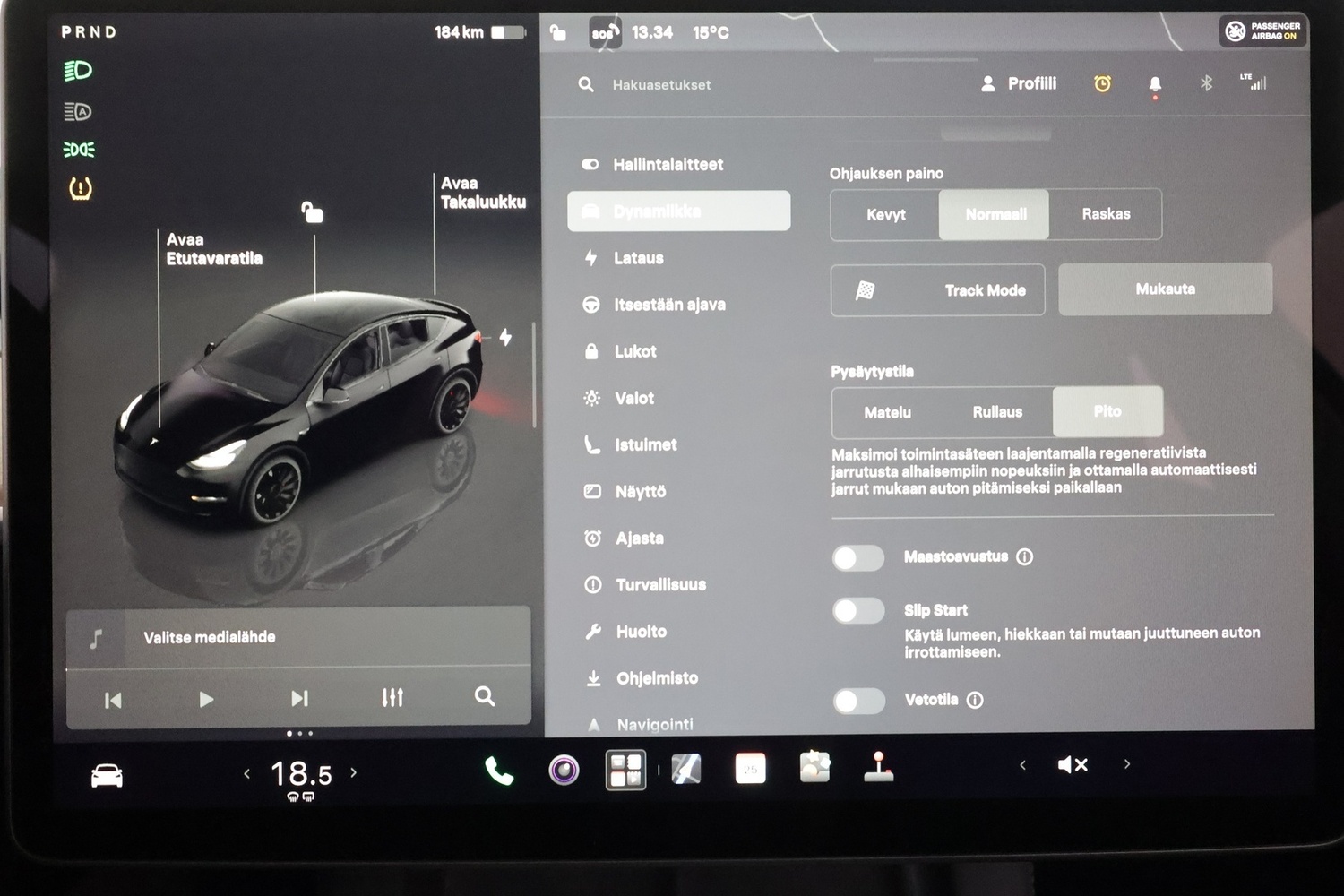Set steering weight to Kevyt

tap(885, 215)
